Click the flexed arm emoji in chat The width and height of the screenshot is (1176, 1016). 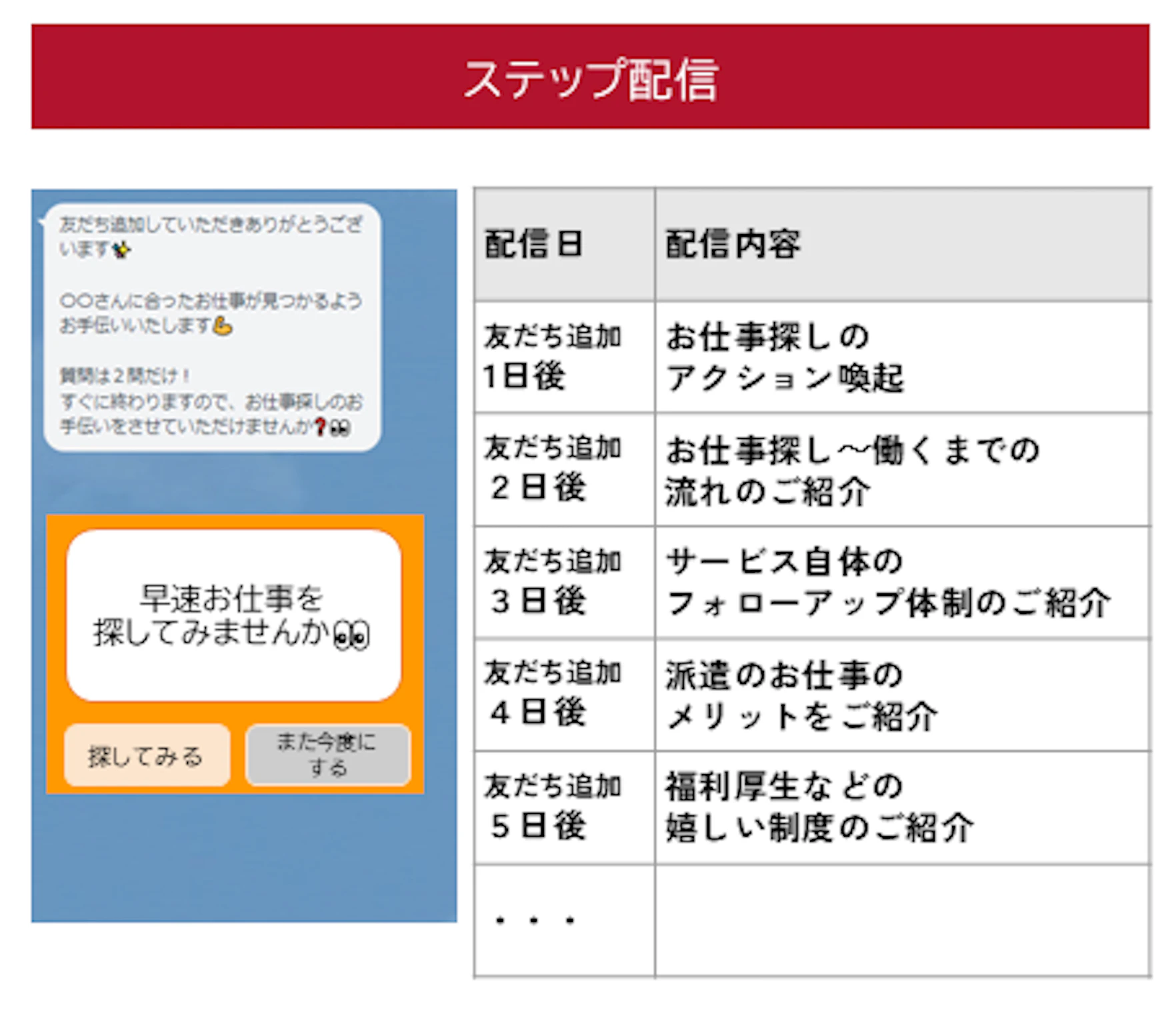[x=222, y=326]
